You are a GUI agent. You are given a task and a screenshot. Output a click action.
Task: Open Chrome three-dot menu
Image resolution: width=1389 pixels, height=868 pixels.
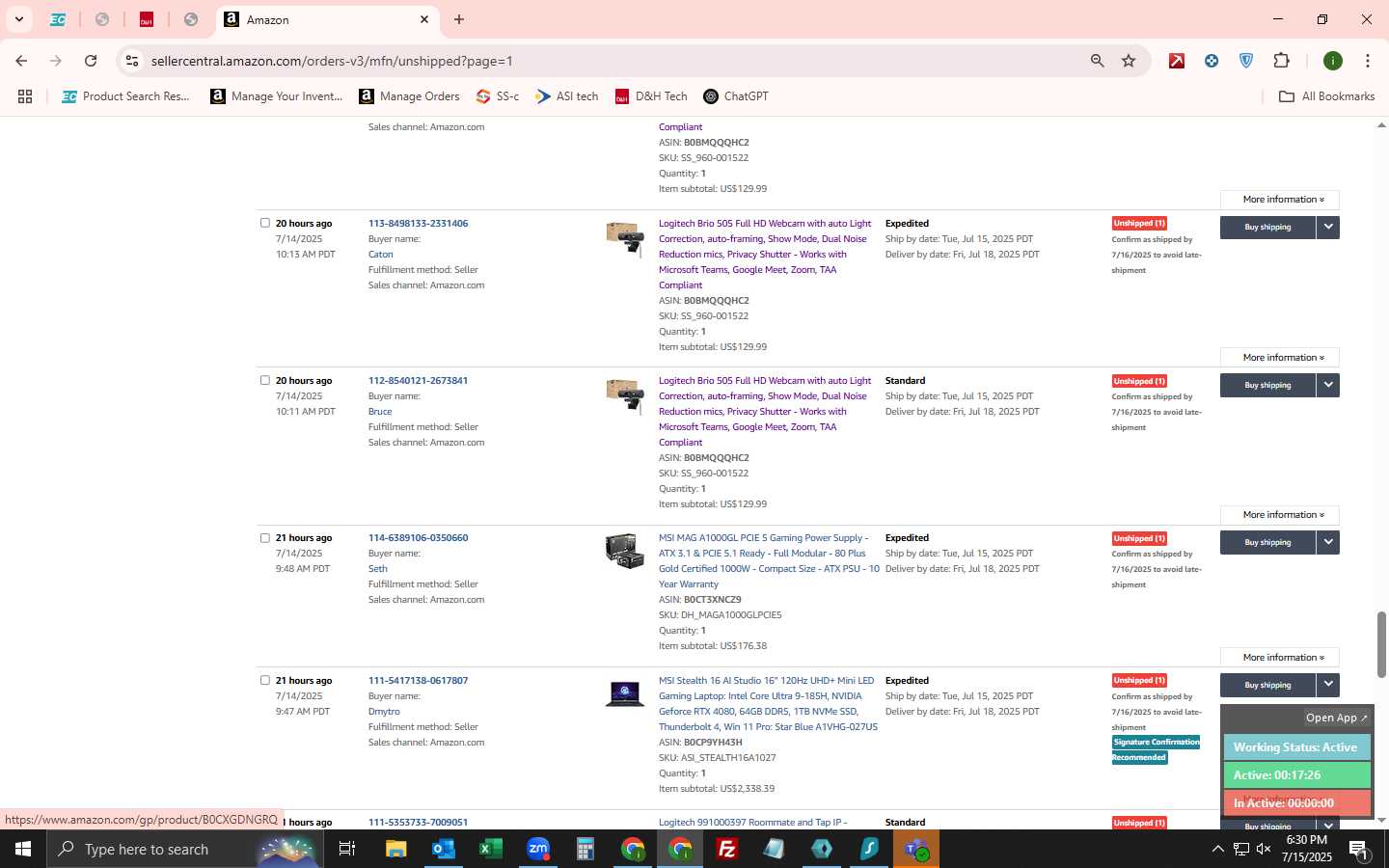pyautogui.click(x=1368, y=61)
